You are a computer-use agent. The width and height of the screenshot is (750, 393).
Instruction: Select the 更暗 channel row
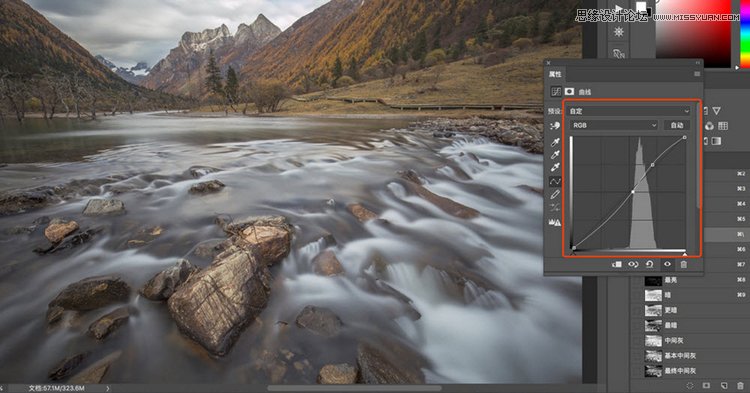(690, 310)
